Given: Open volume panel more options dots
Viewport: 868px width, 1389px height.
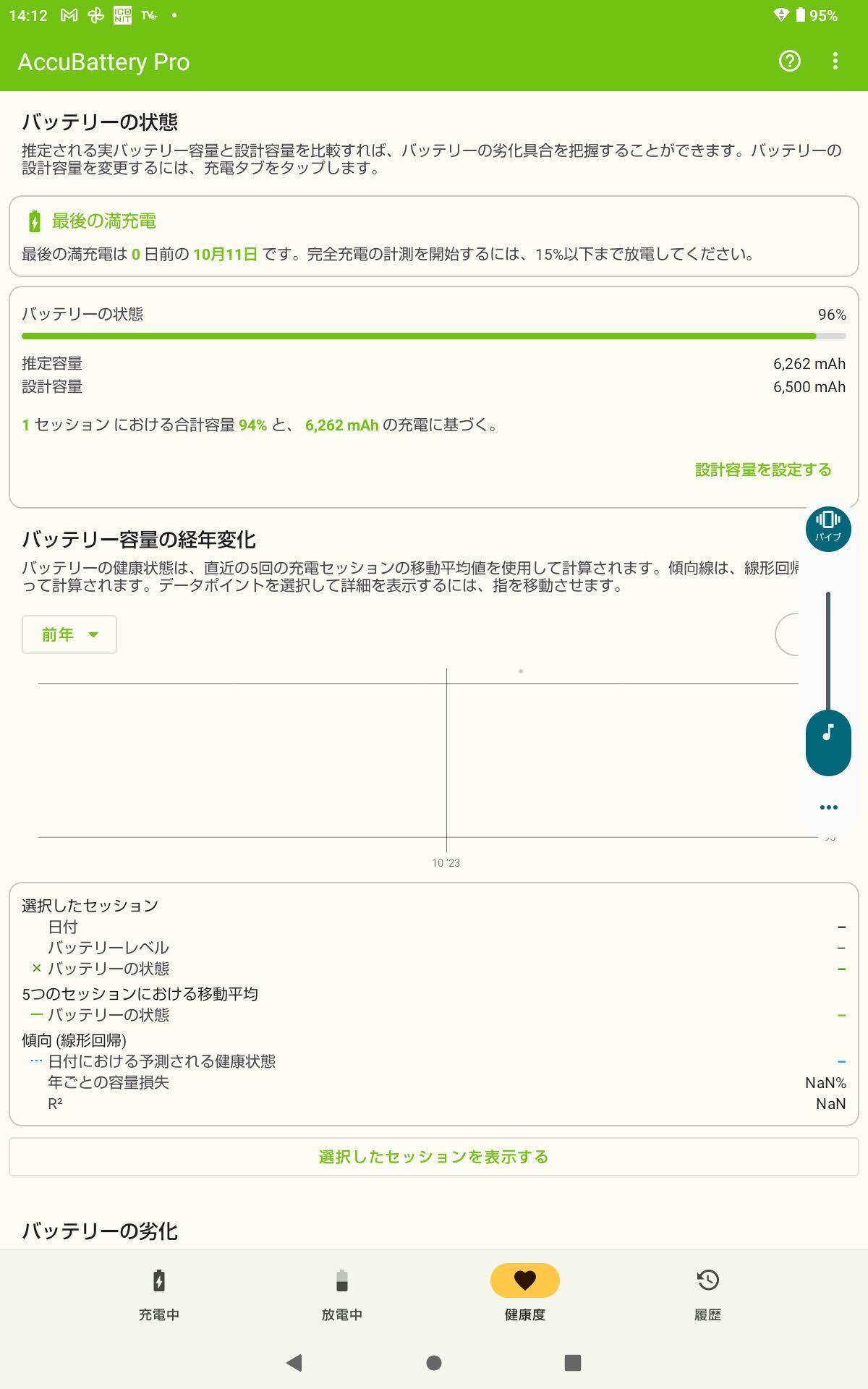Looking at the screenshot, I should coord(828,807).
